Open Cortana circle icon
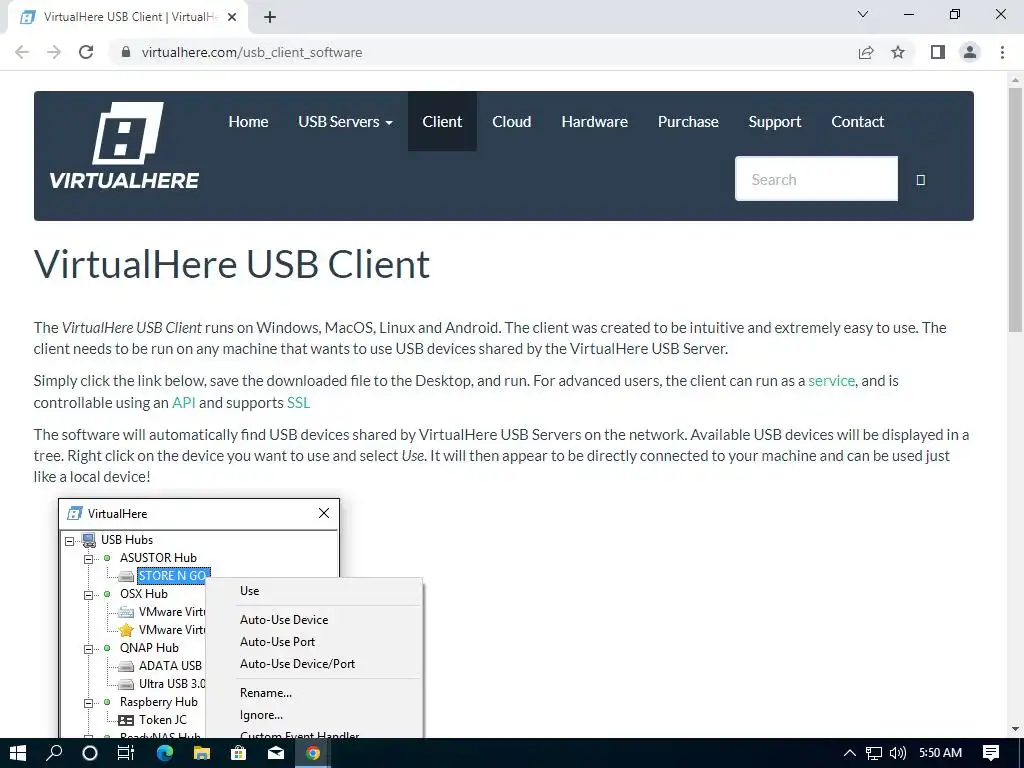 click(90, 753)
